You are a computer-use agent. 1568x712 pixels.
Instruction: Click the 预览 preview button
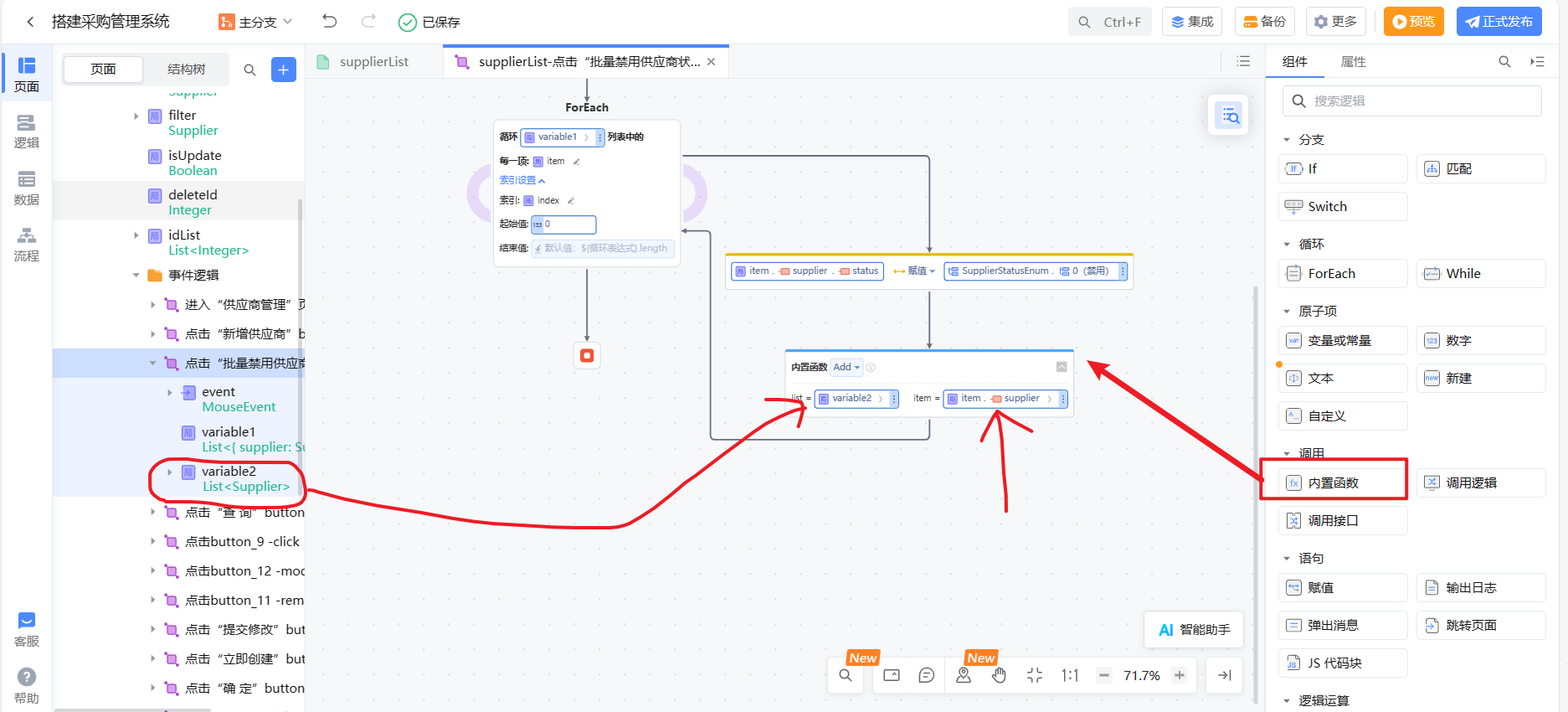click(1413, 22)
